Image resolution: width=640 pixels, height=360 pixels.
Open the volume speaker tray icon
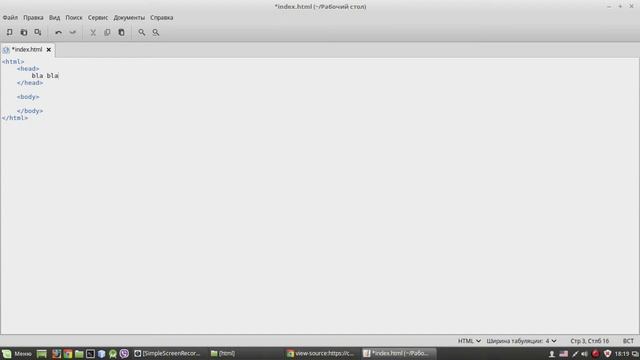[584, 354]
